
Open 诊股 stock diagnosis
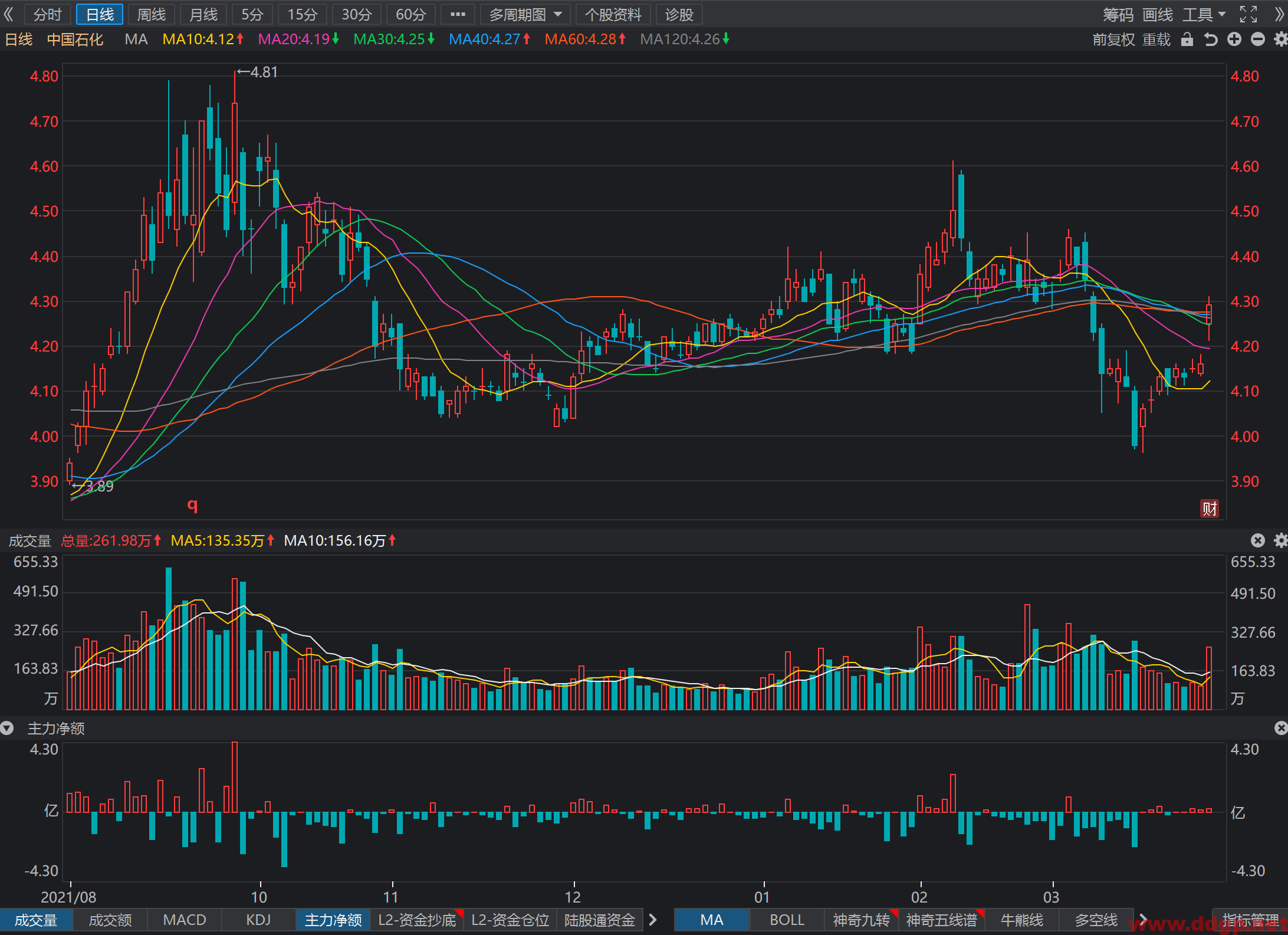(679, 14)
